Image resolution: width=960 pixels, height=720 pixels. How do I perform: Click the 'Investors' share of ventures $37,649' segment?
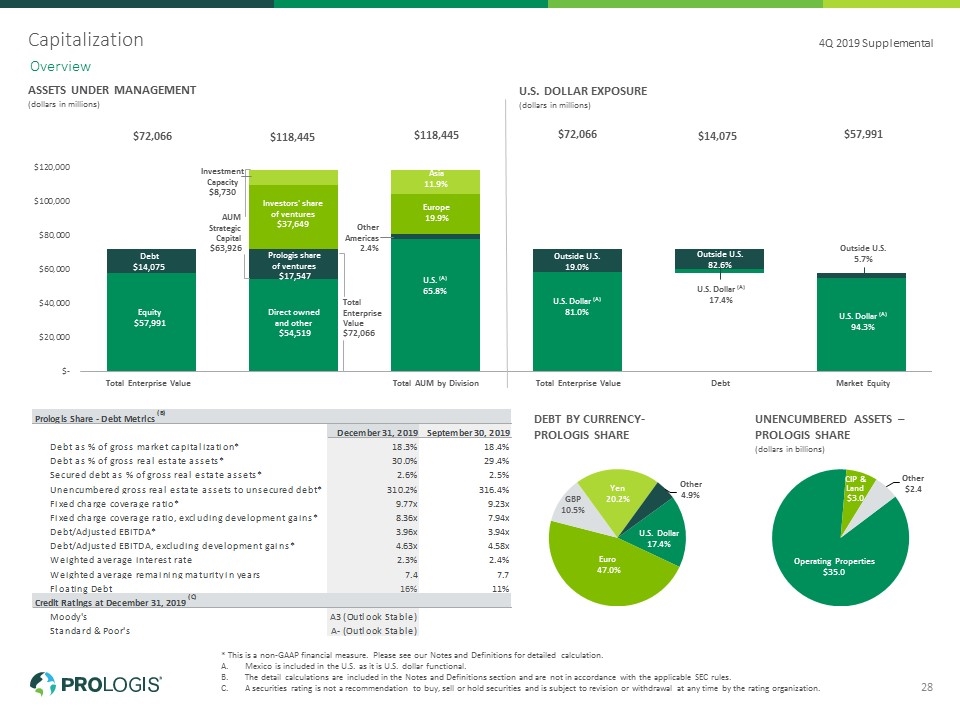click(x=293, y=217)
